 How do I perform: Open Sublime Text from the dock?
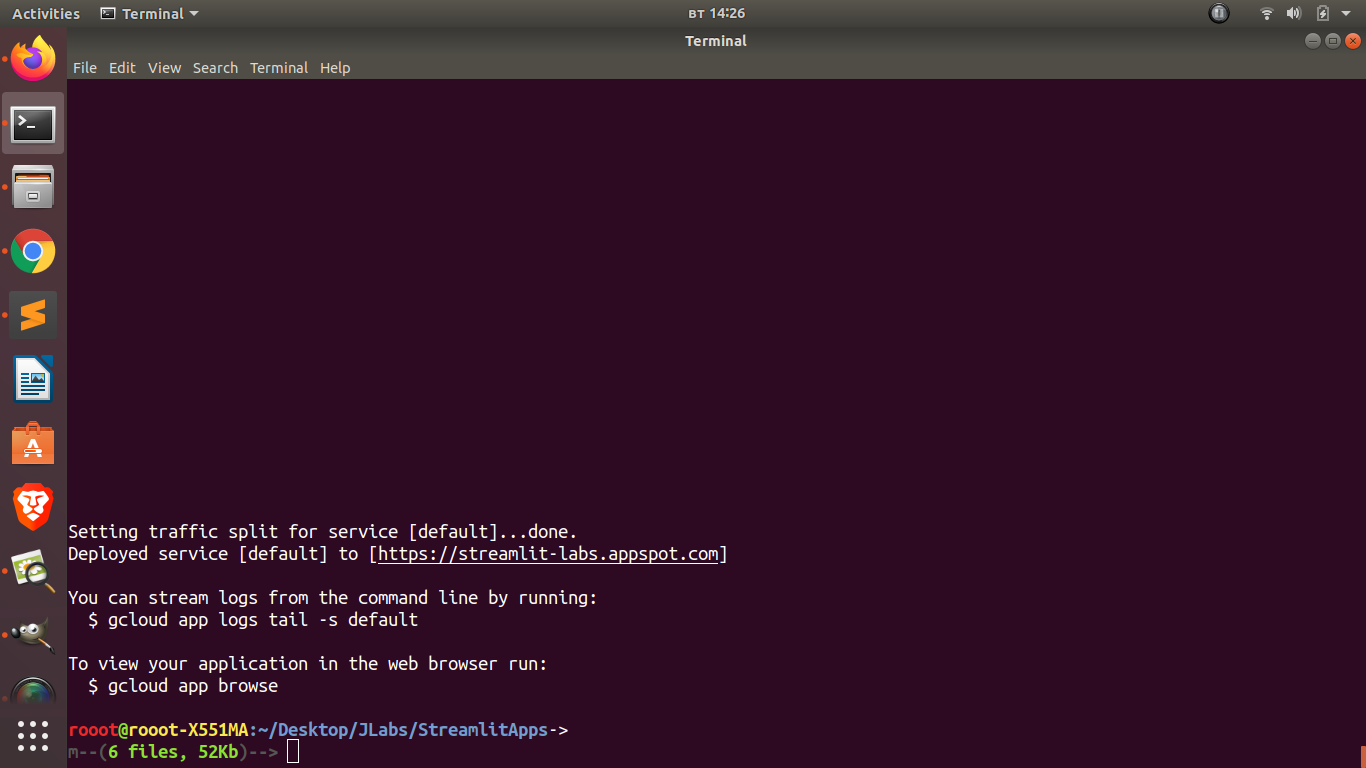pos(33,315)
